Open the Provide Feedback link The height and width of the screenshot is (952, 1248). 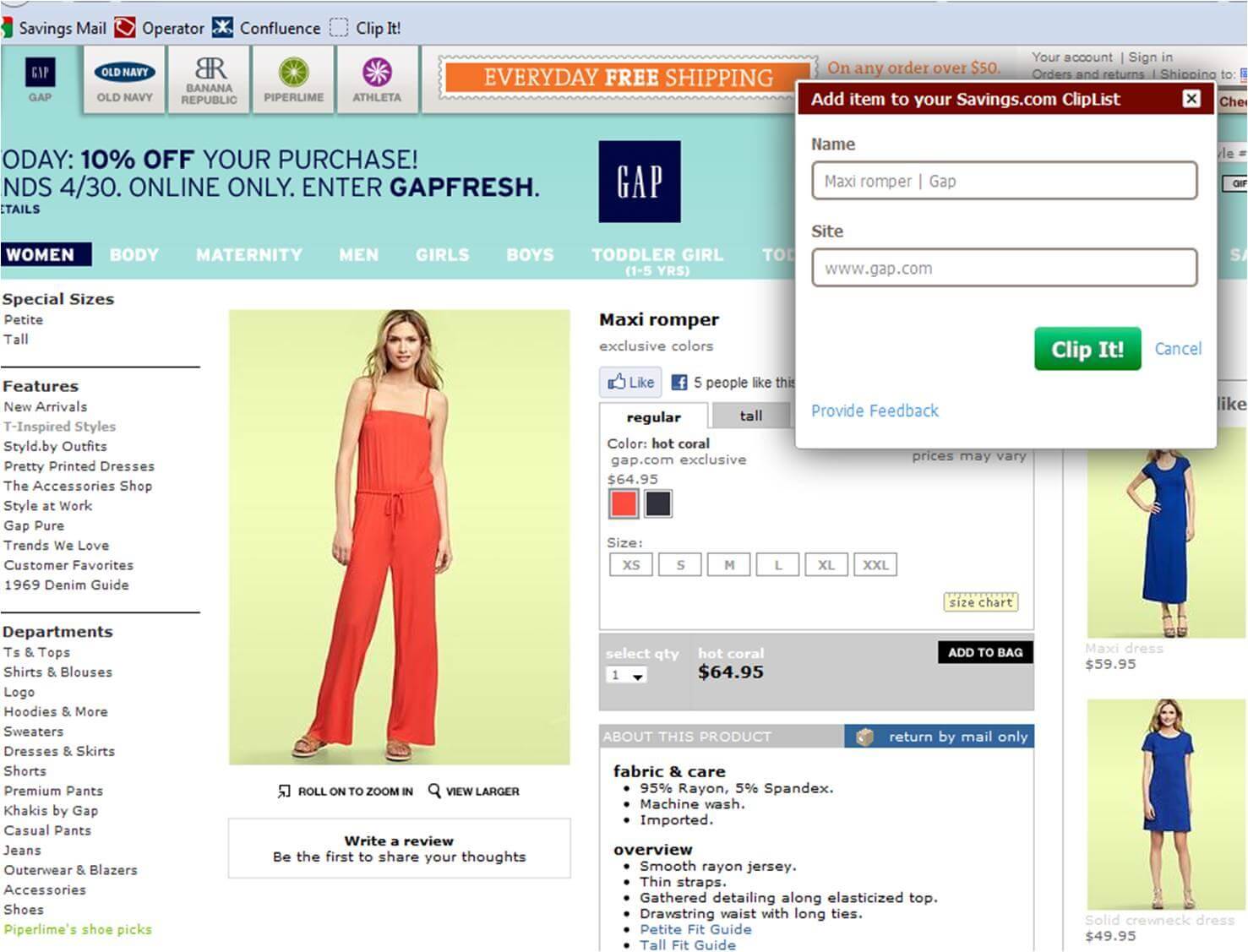(875, 411)
